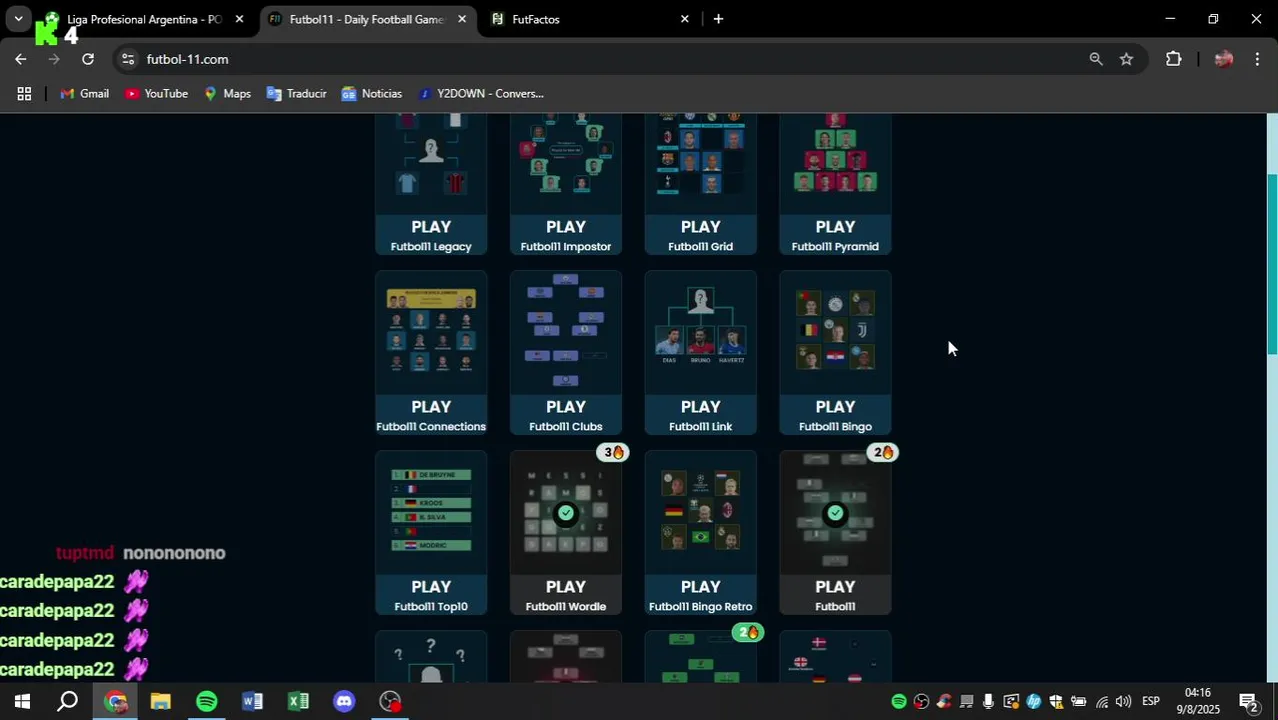This screenshot has width=1278, height=720.
Task: Click the microphone tray icon
Action: (x=988, y=701)
